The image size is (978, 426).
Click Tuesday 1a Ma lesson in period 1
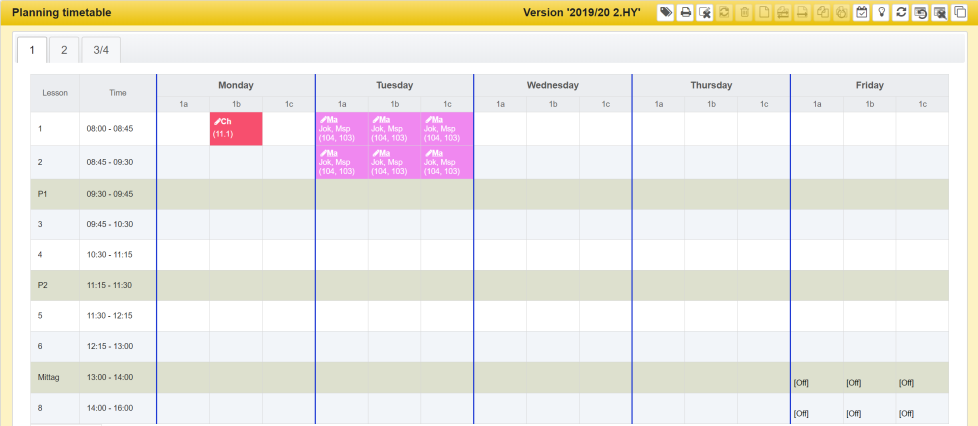coord(341,129)
